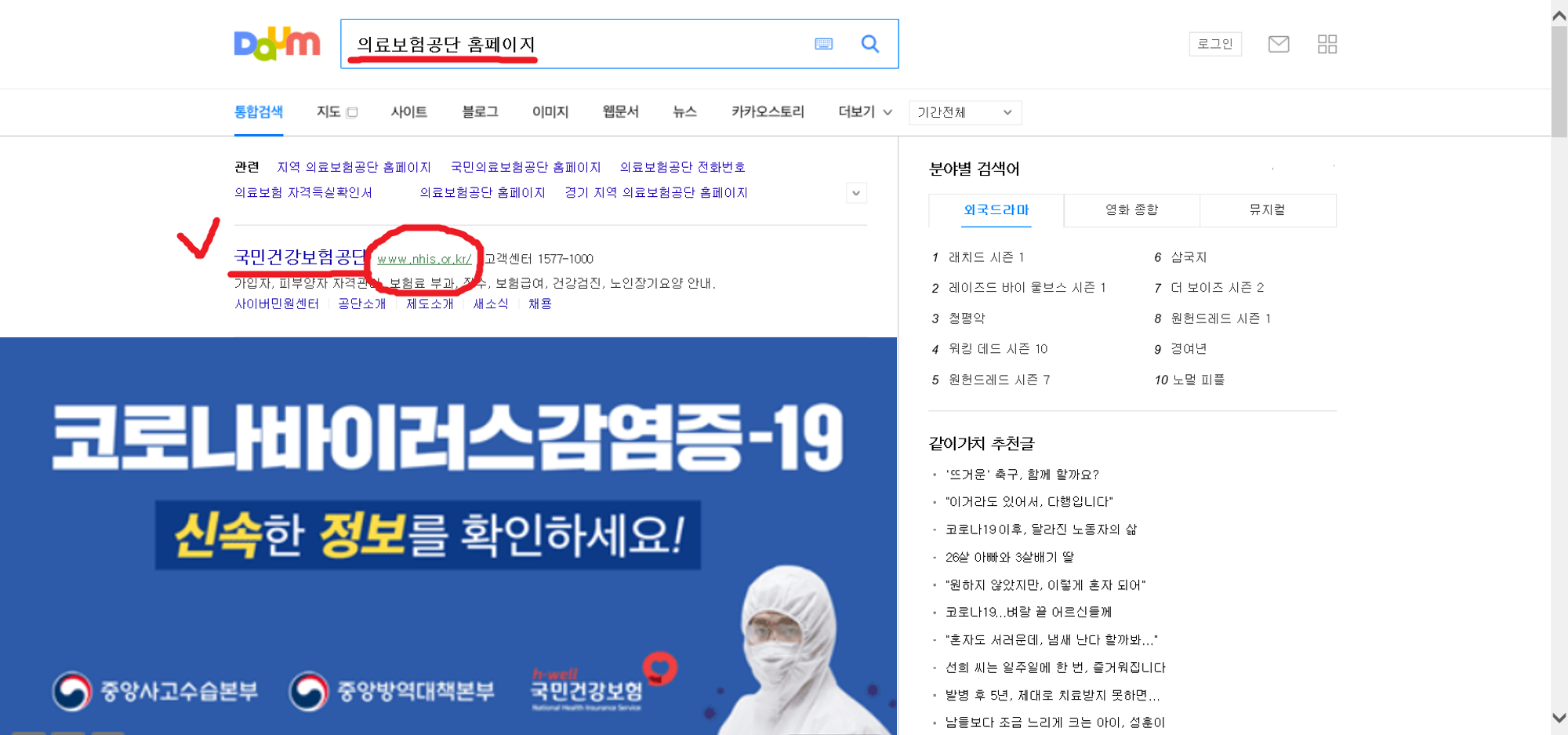Click ranked item 원헌드레드 시즌 7
Viewport: 1568px width, 735px height.
(999, 380)
